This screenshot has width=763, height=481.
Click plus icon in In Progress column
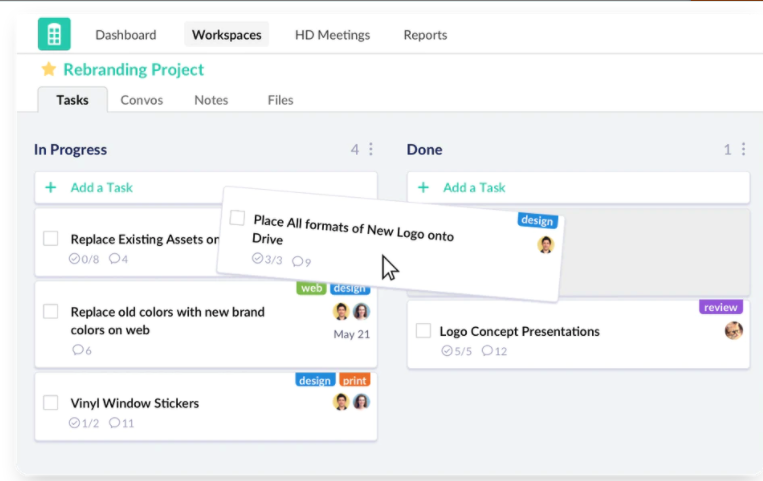coord(50,187)
